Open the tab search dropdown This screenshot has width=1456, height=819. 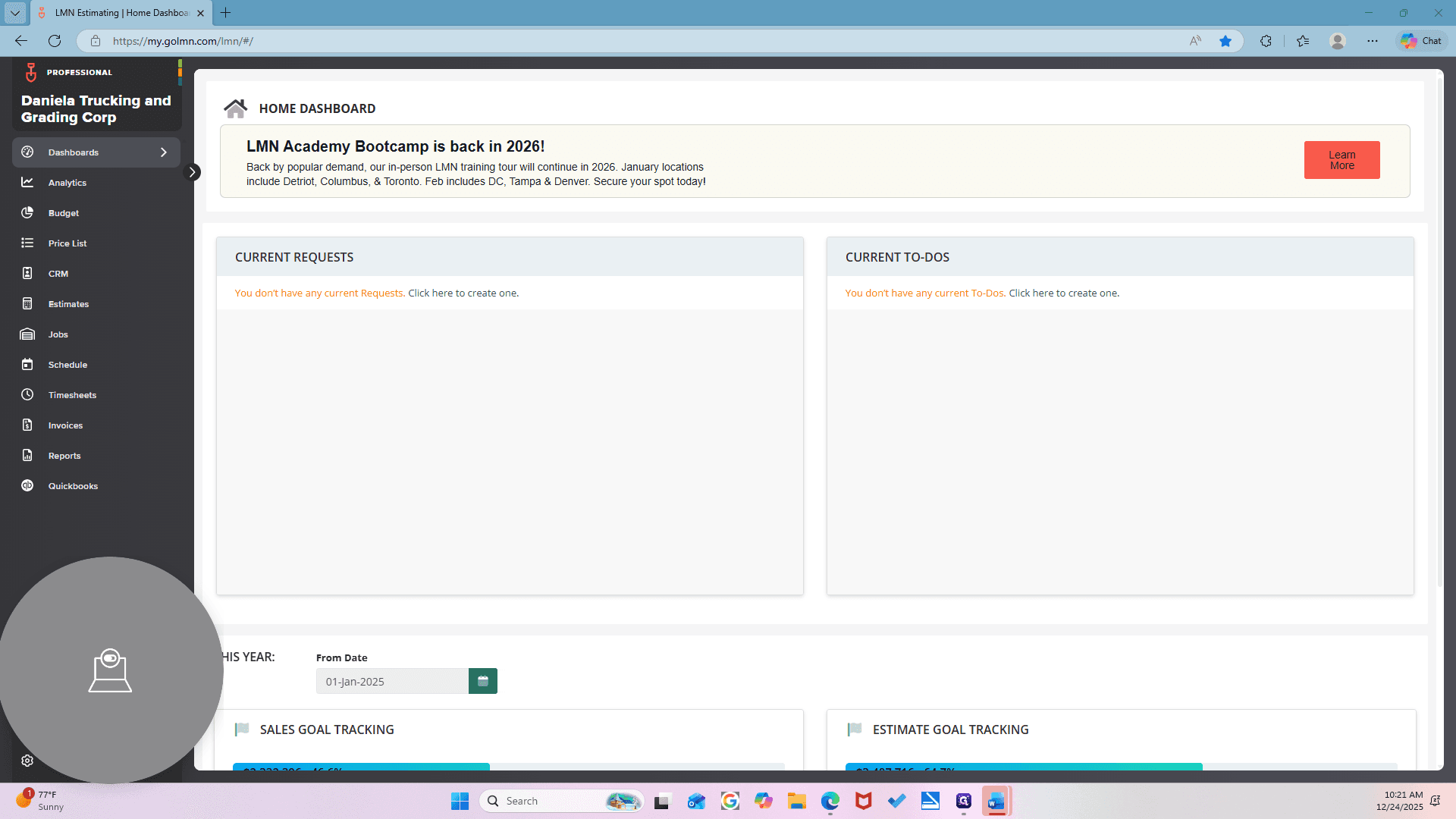tap(14, 13)
